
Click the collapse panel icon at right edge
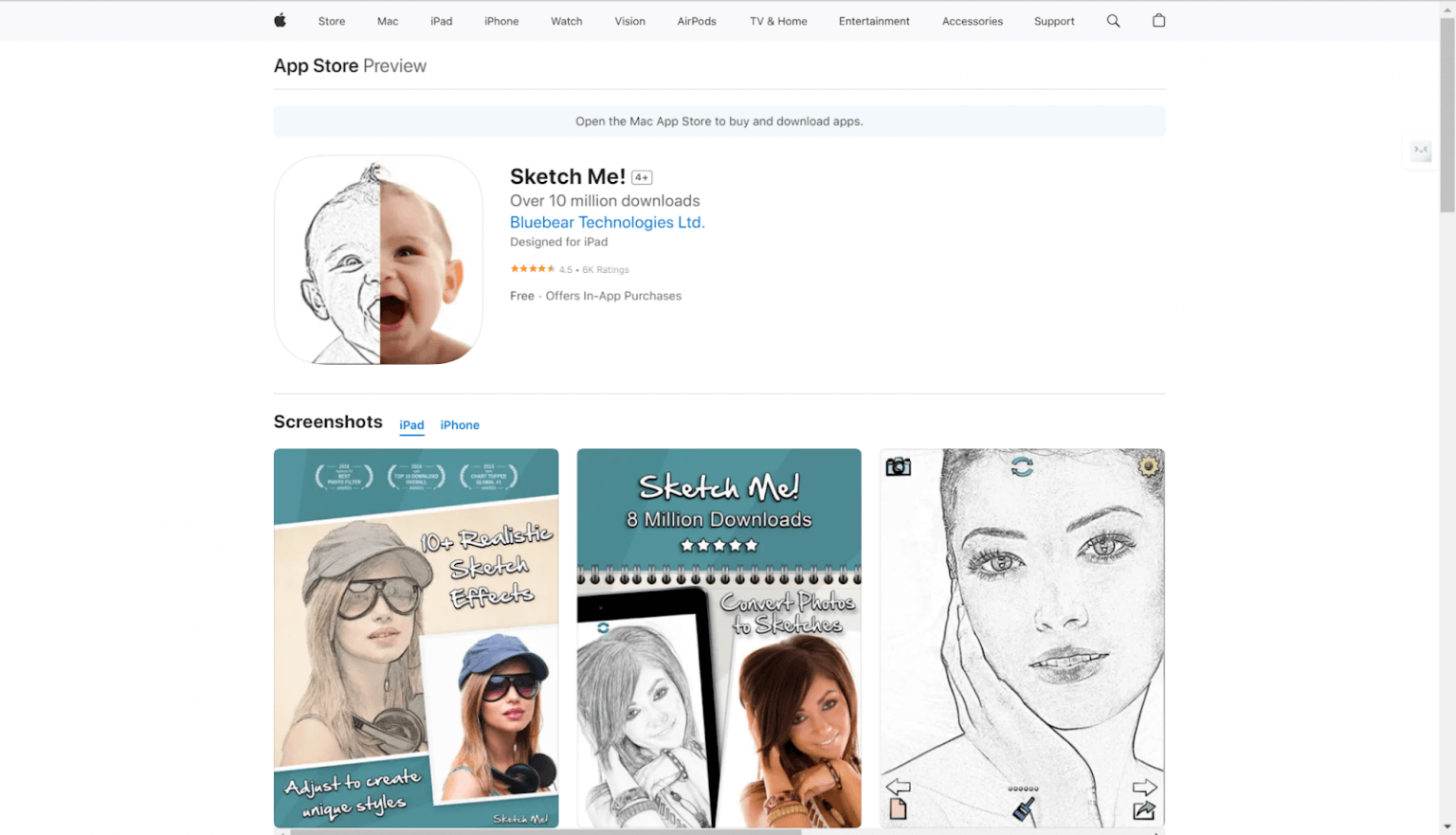pos(1420,150)
